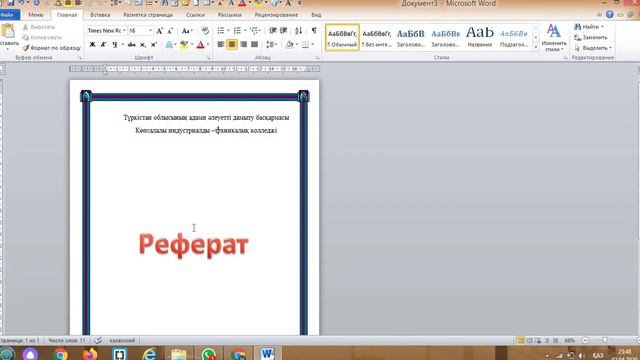Open Google Chrome from the taskbar
Screen dimensions: 640x360
click(60, 354)
